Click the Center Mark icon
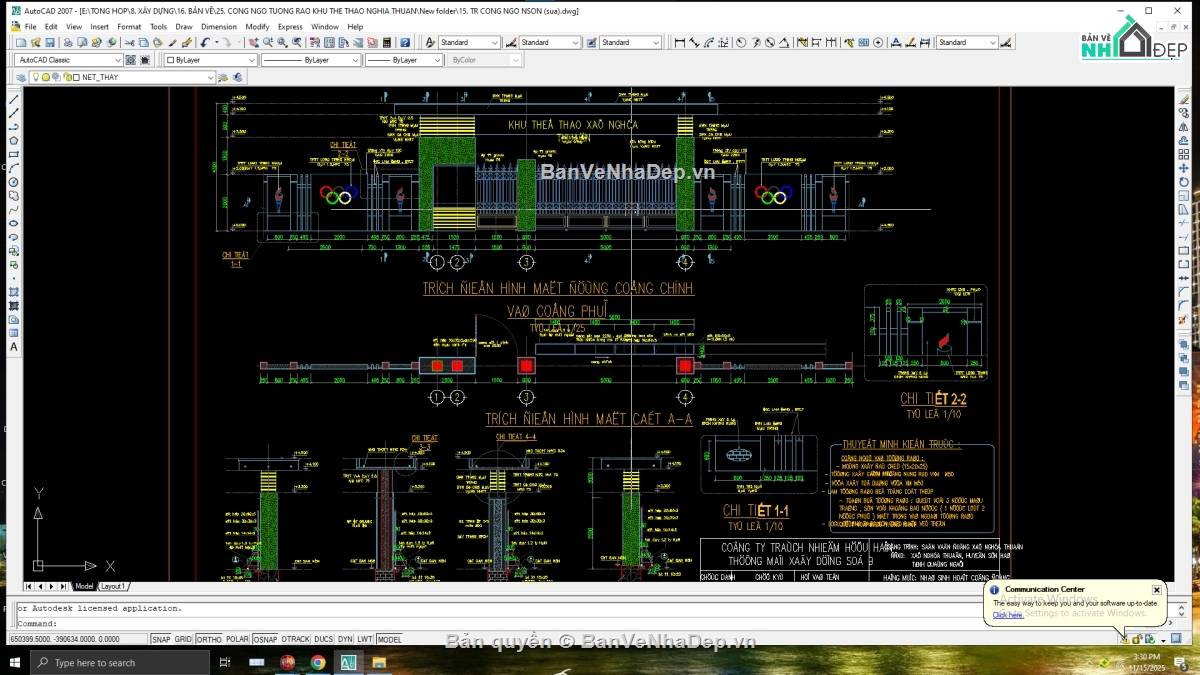 878,42
